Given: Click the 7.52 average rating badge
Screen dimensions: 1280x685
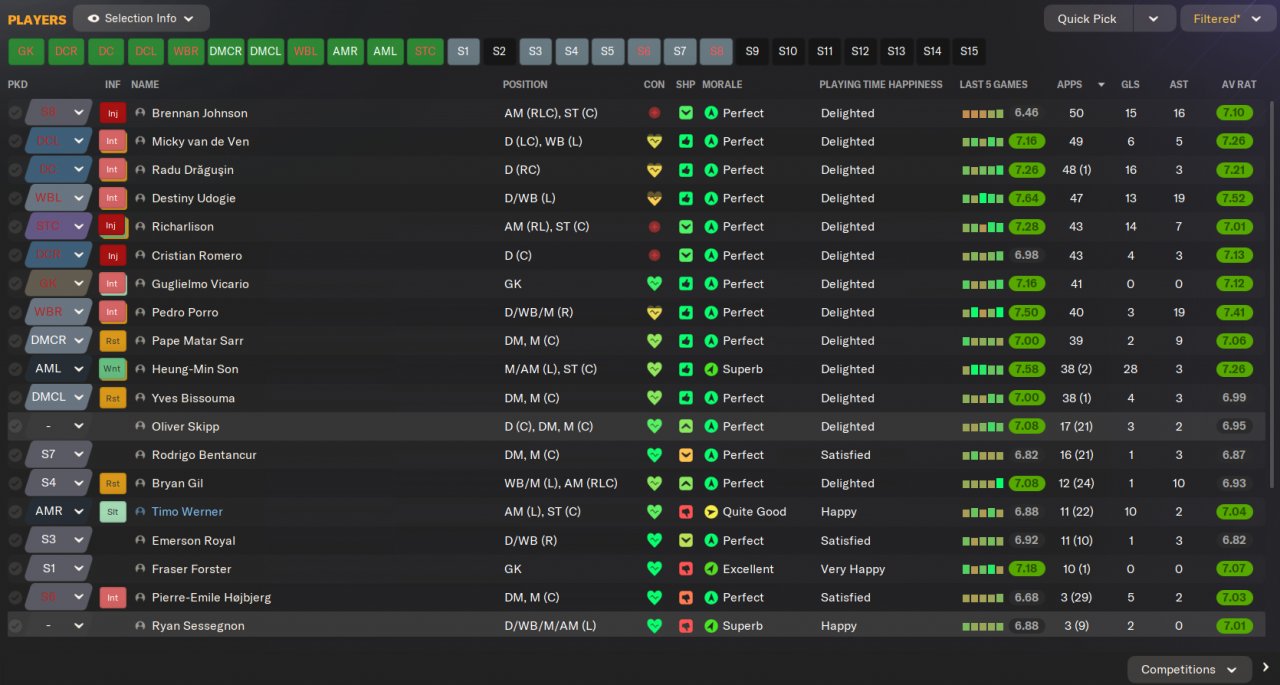Looking at the screenshot, I should [1234, 198].
